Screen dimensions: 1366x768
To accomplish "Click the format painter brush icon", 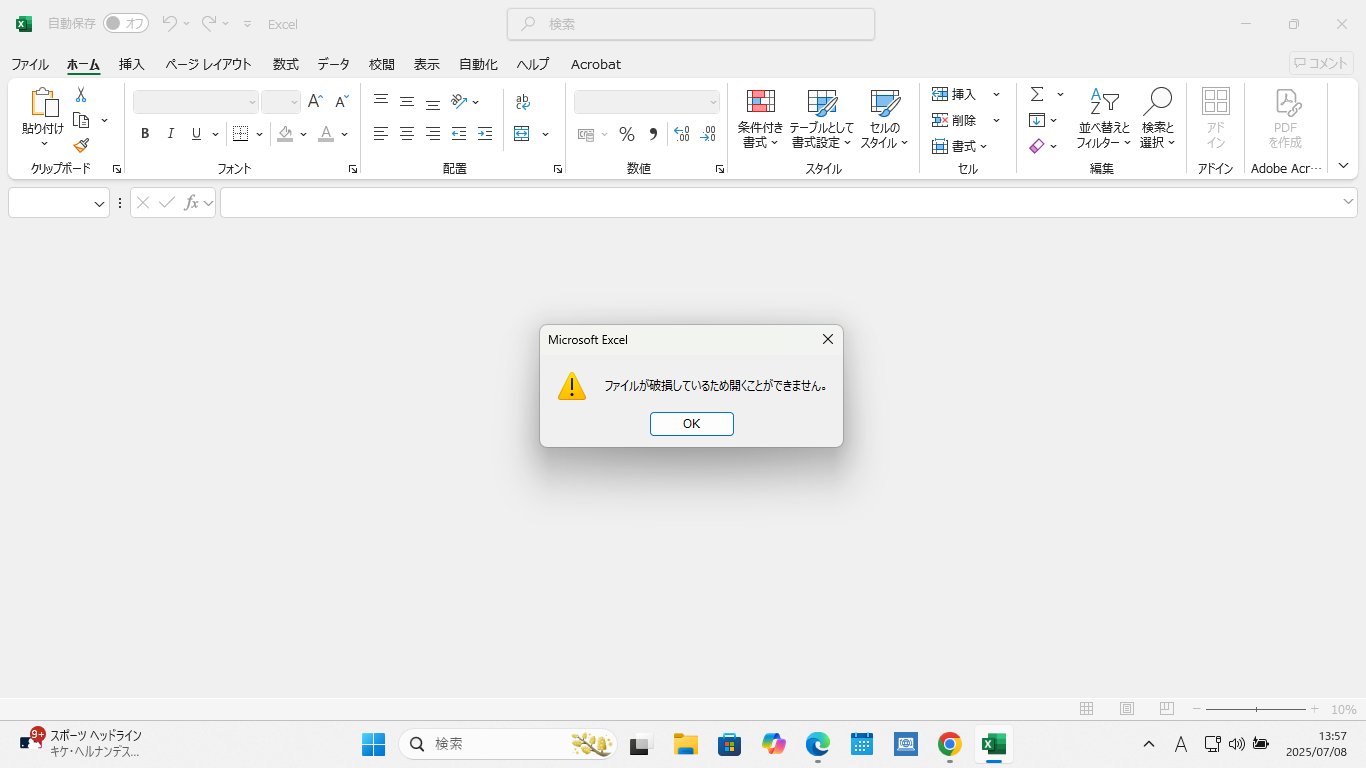I will point(81,145).
